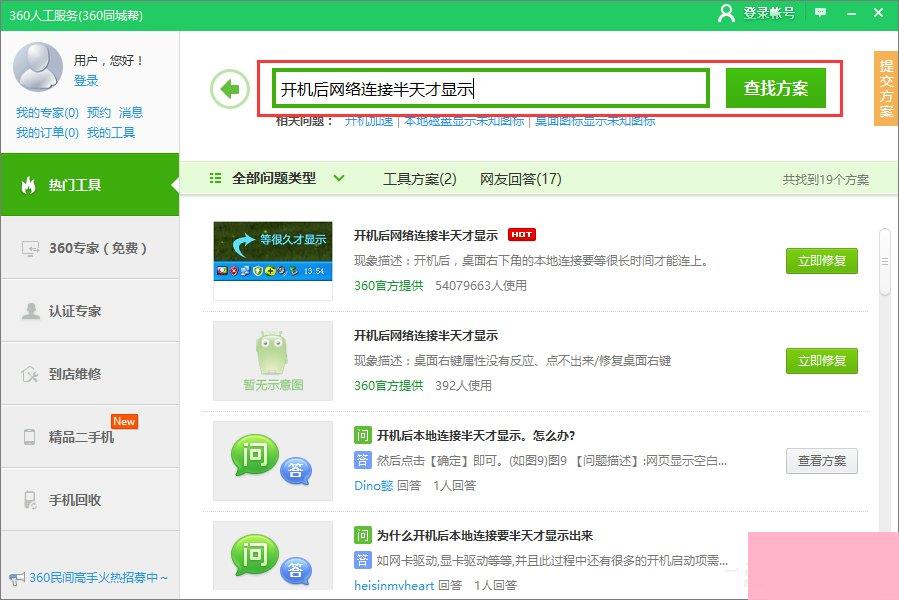Click the related question link 开机加速
Screen dimensions: 899x600
coord(369,121)
